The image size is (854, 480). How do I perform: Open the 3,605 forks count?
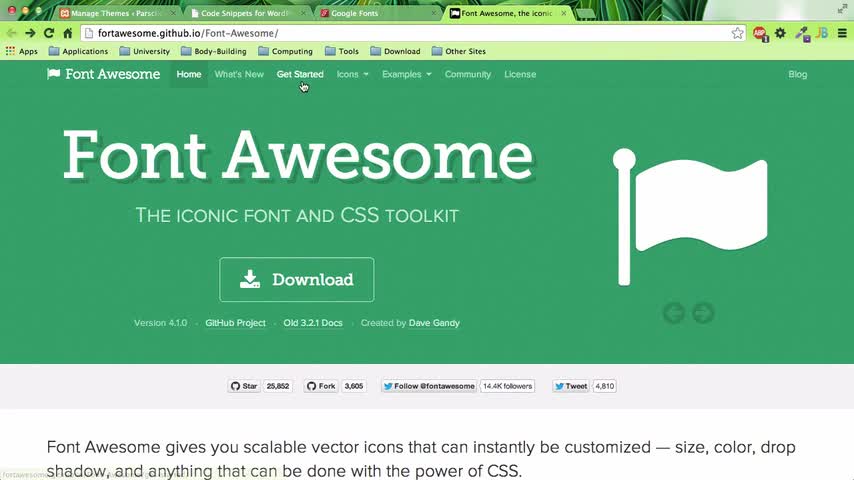tap(354, 386)
